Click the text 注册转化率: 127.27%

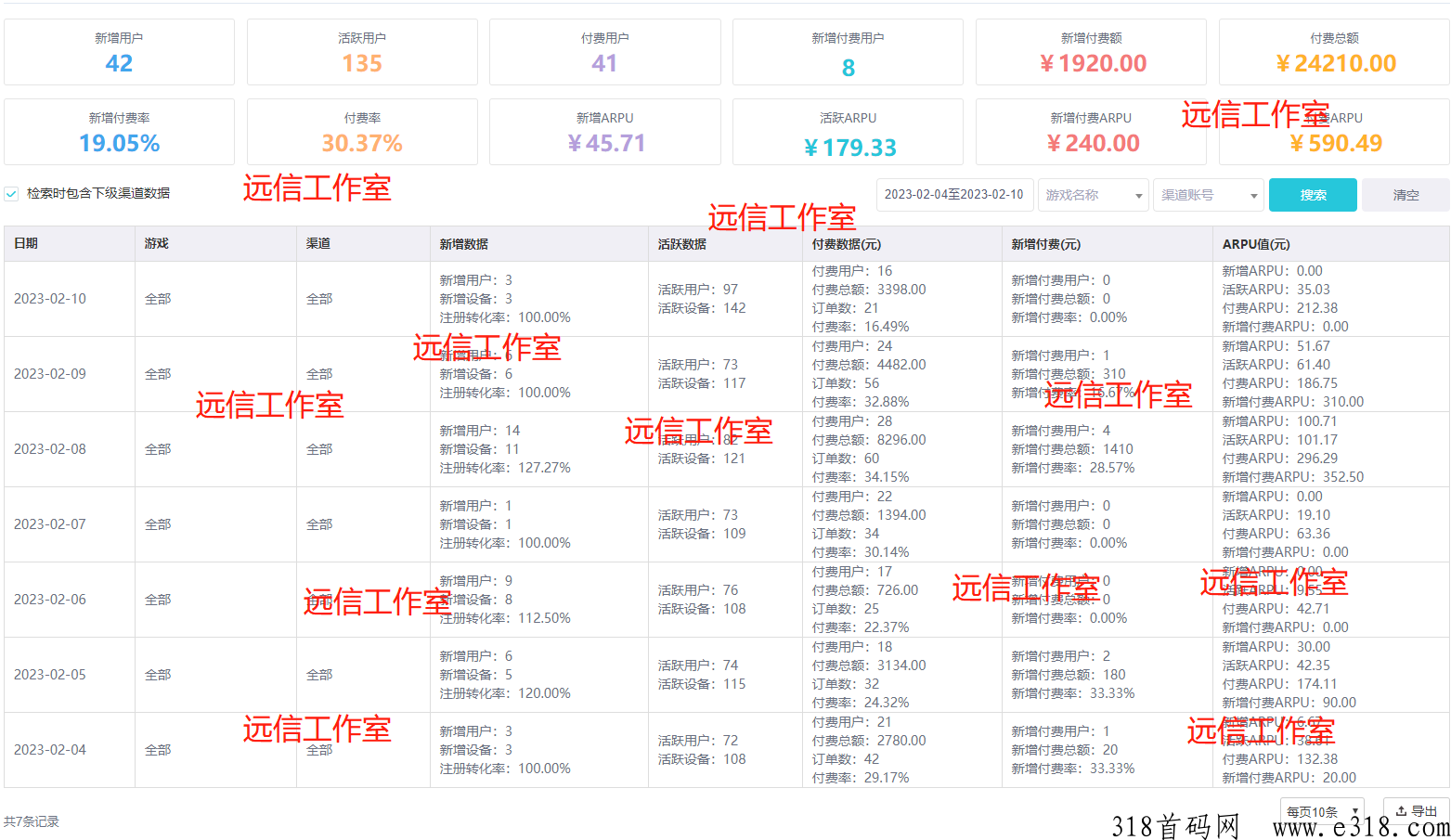[505, 468]
